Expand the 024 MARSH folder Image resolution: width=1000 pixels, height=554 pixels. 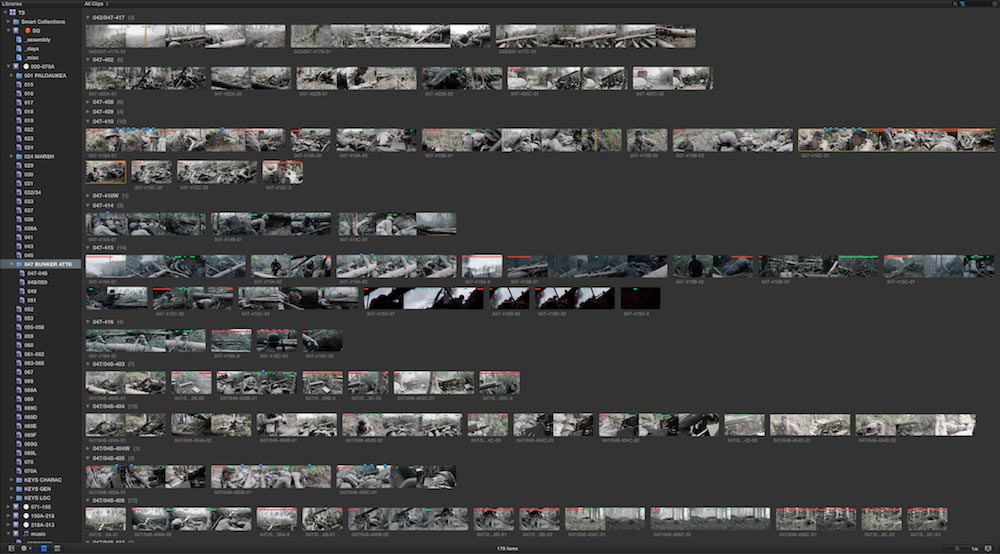[x=11, y=156]
